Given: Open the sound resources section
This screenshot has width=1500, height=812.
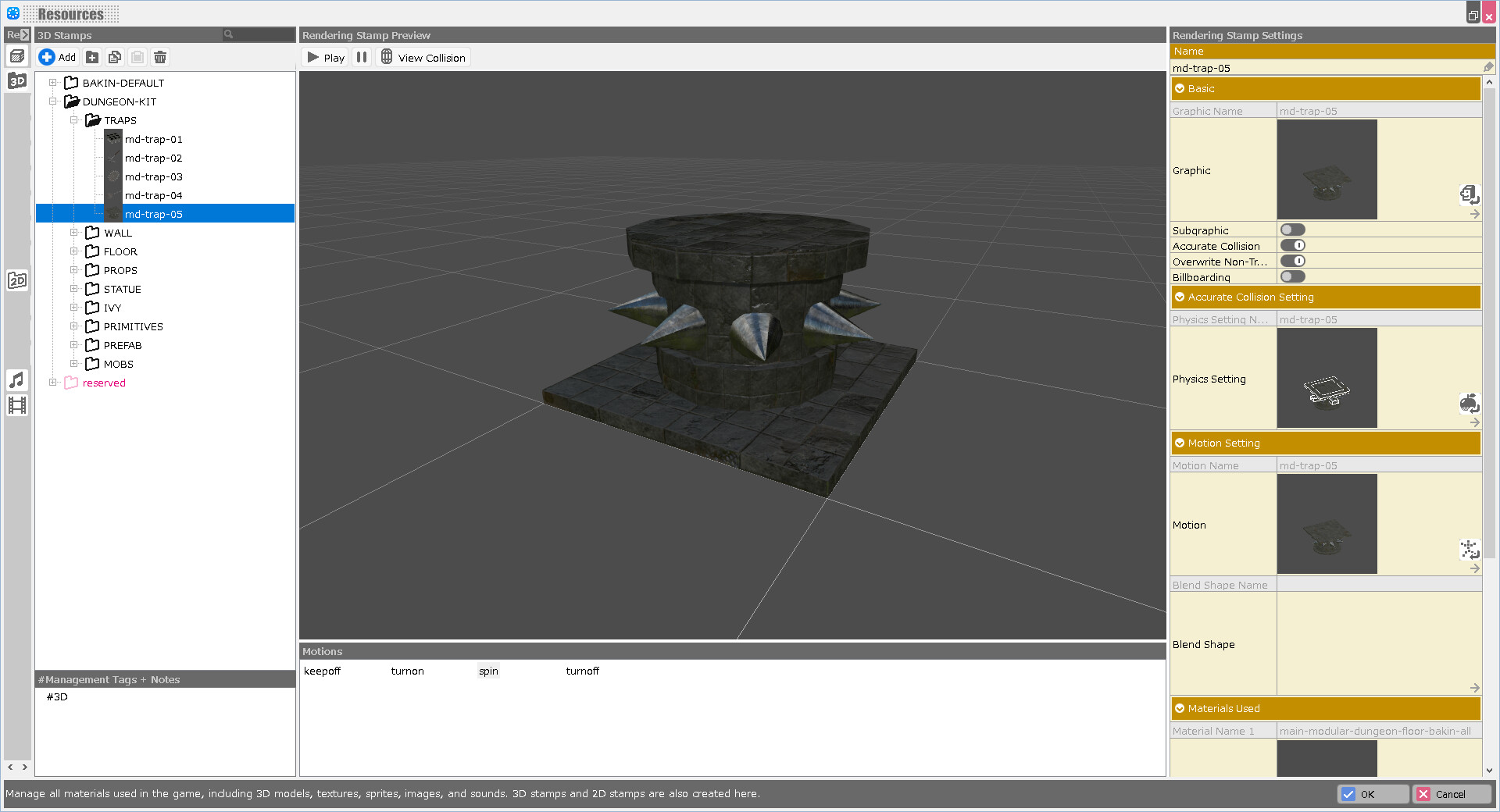Looking at the screenshot, I should click(16, 380).
